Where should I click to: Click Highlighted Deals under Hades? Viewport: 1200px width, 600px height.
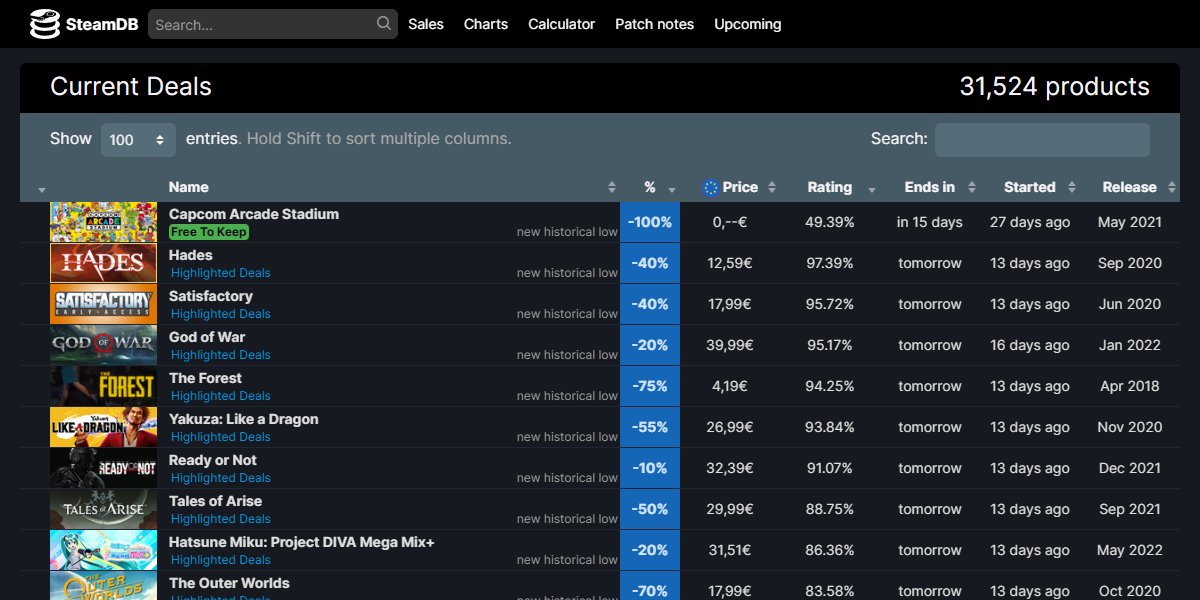tap(221, 273)
